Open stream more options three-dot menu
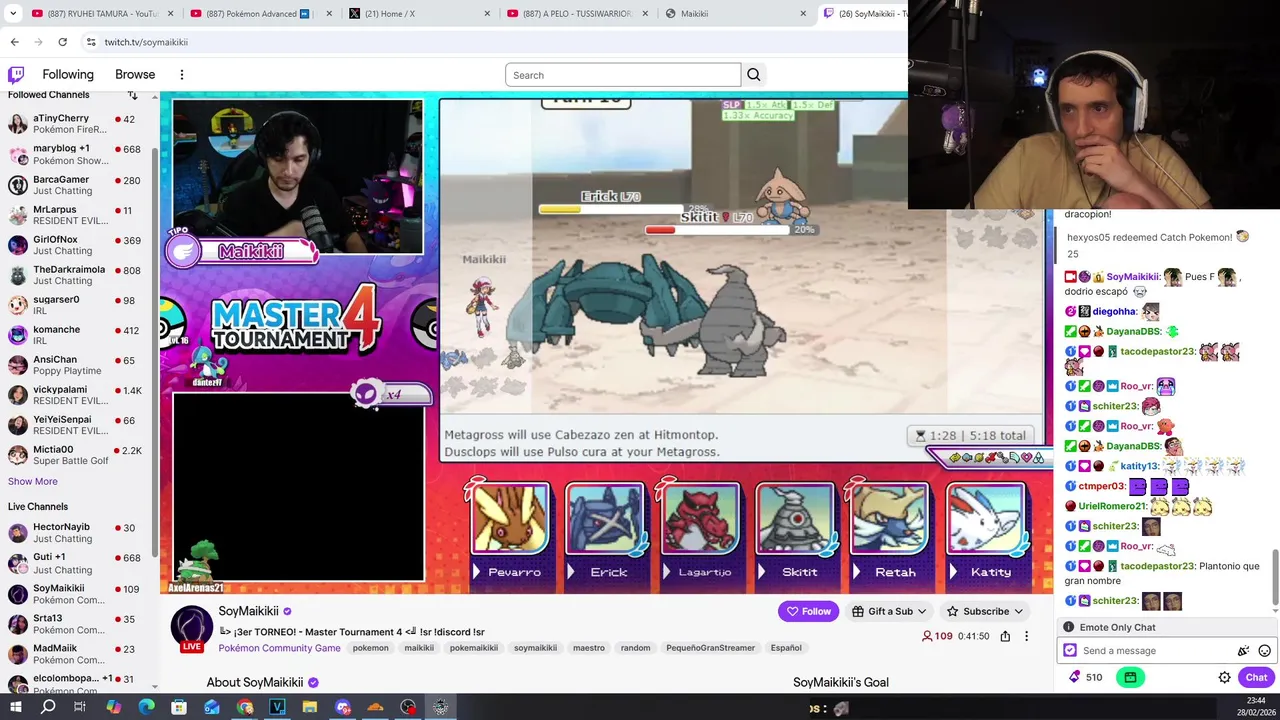 pyautogui.click(x=1026, y=636)
